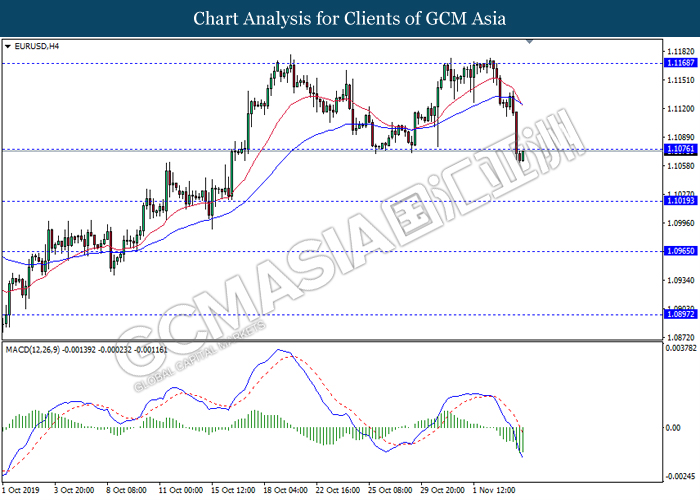
Task: Click the 3 Oct 20:00 time label
Action: point(74,490)
